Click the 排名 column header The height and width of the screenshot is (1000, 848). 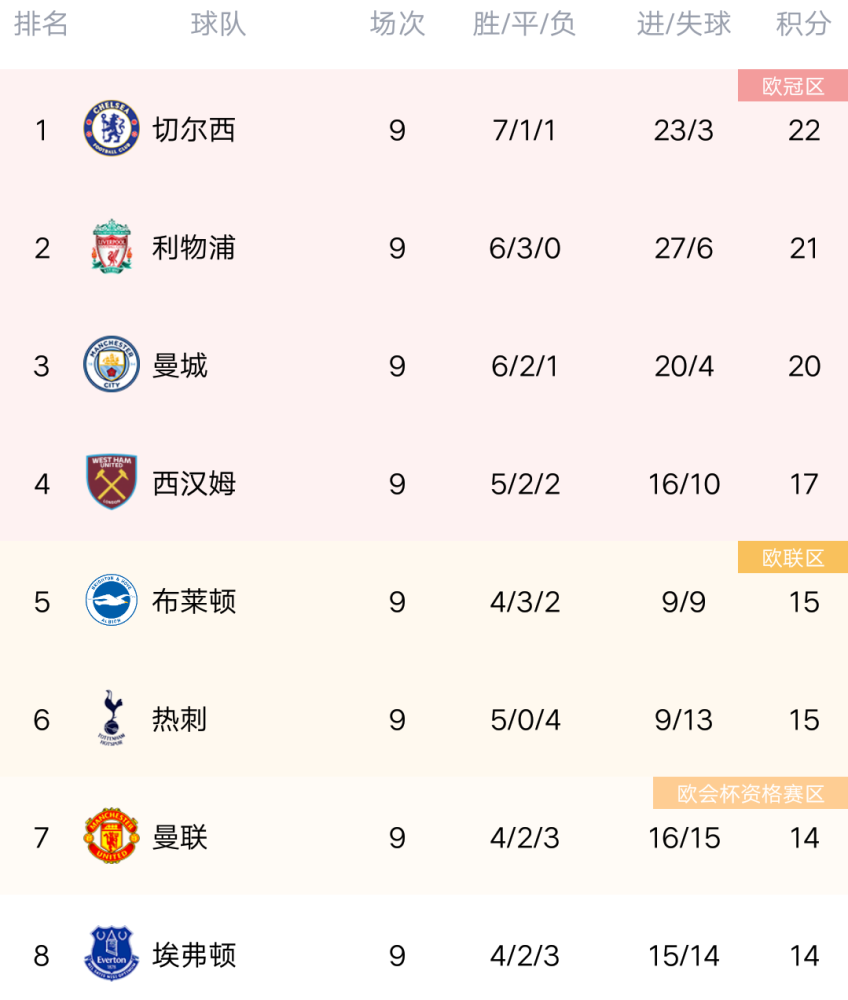tap(41, 24)
